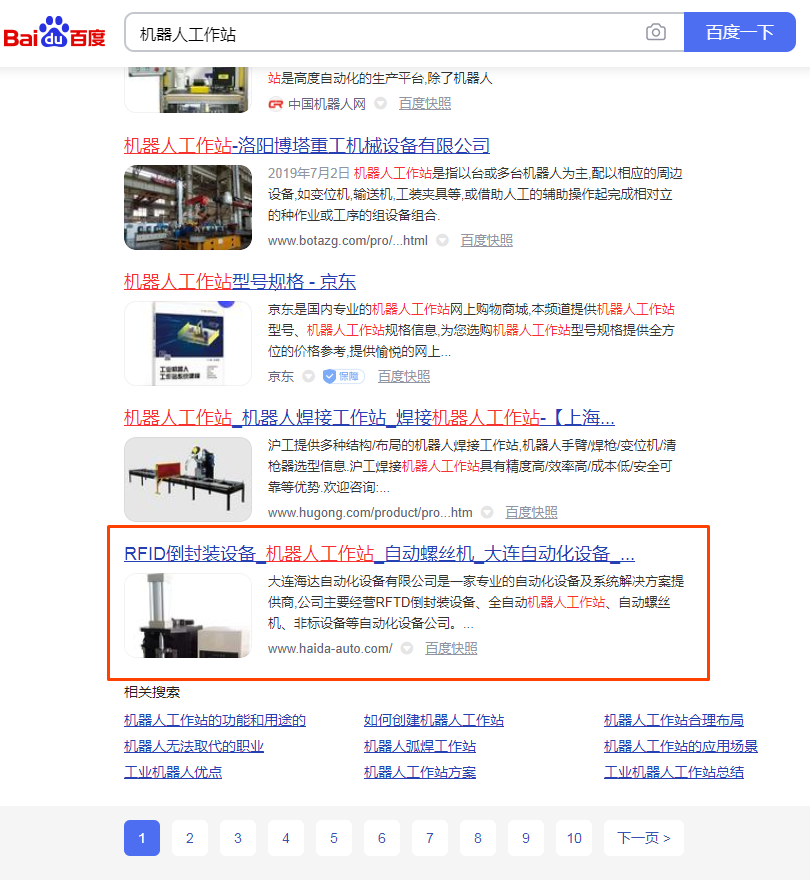Expand dropdown next to www.hugong.com
Image resolution: width=810 pixels, height=880 pixels.
487,512
